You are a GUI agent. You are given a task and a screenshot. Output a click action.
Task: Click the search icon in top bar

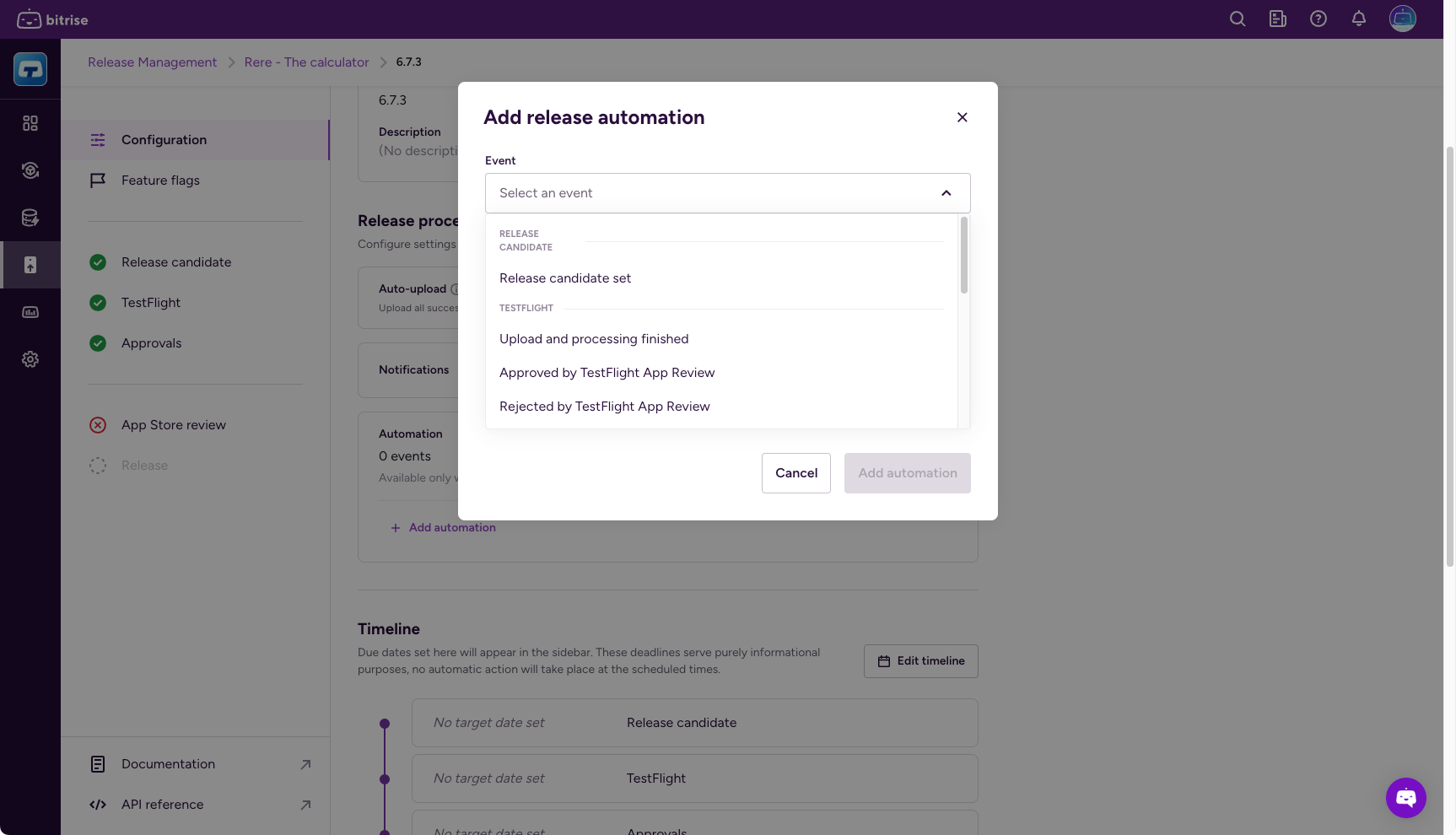coord(1238,19)
